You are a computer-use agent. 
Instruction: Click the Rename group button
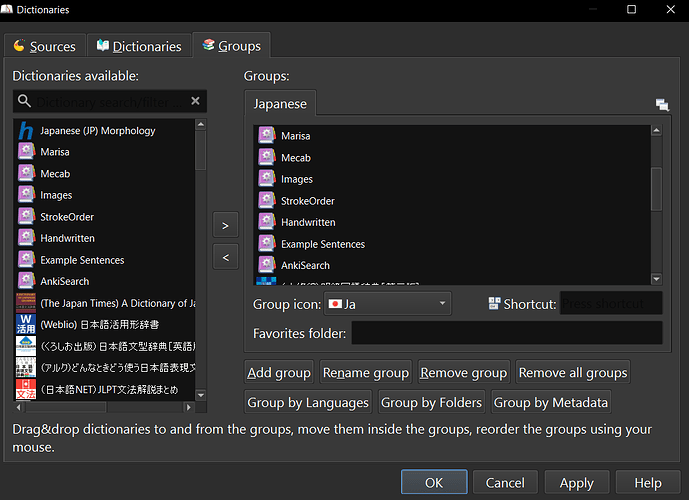[x=366, y=373]
